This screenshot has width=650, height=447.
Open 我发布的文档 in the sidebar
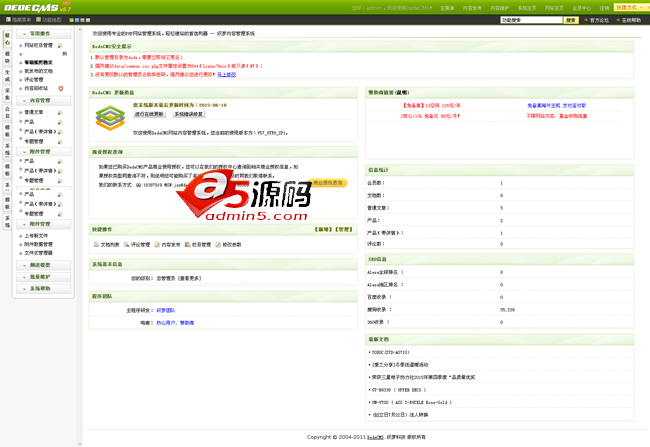tap(39, 71)
